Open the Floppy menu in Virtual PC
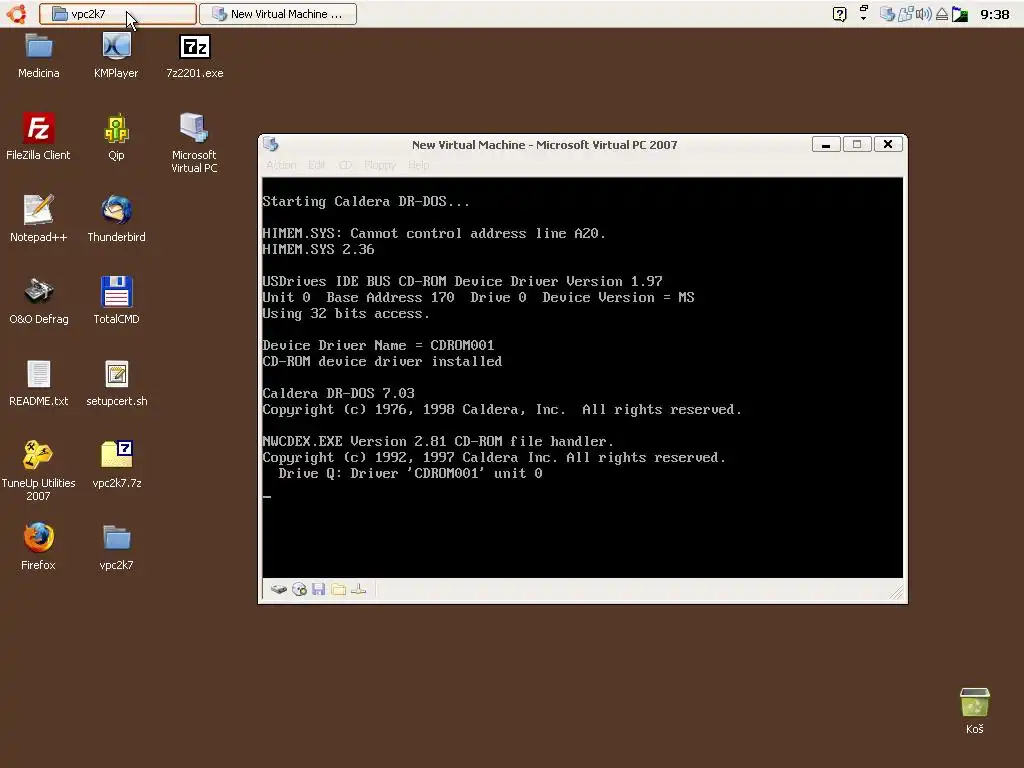Viewport: 1024px width, 768px height. (x=380, y=165)
